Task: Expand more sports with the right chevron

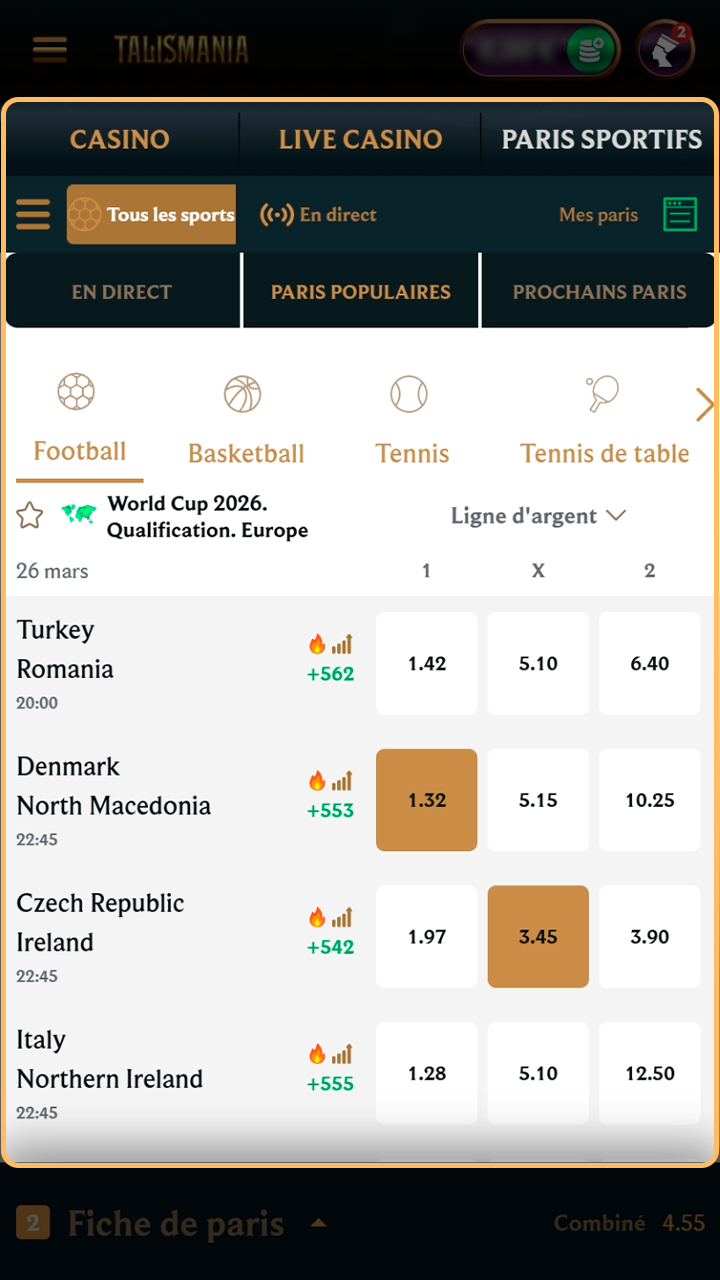Action: click(x=704, y=404)
